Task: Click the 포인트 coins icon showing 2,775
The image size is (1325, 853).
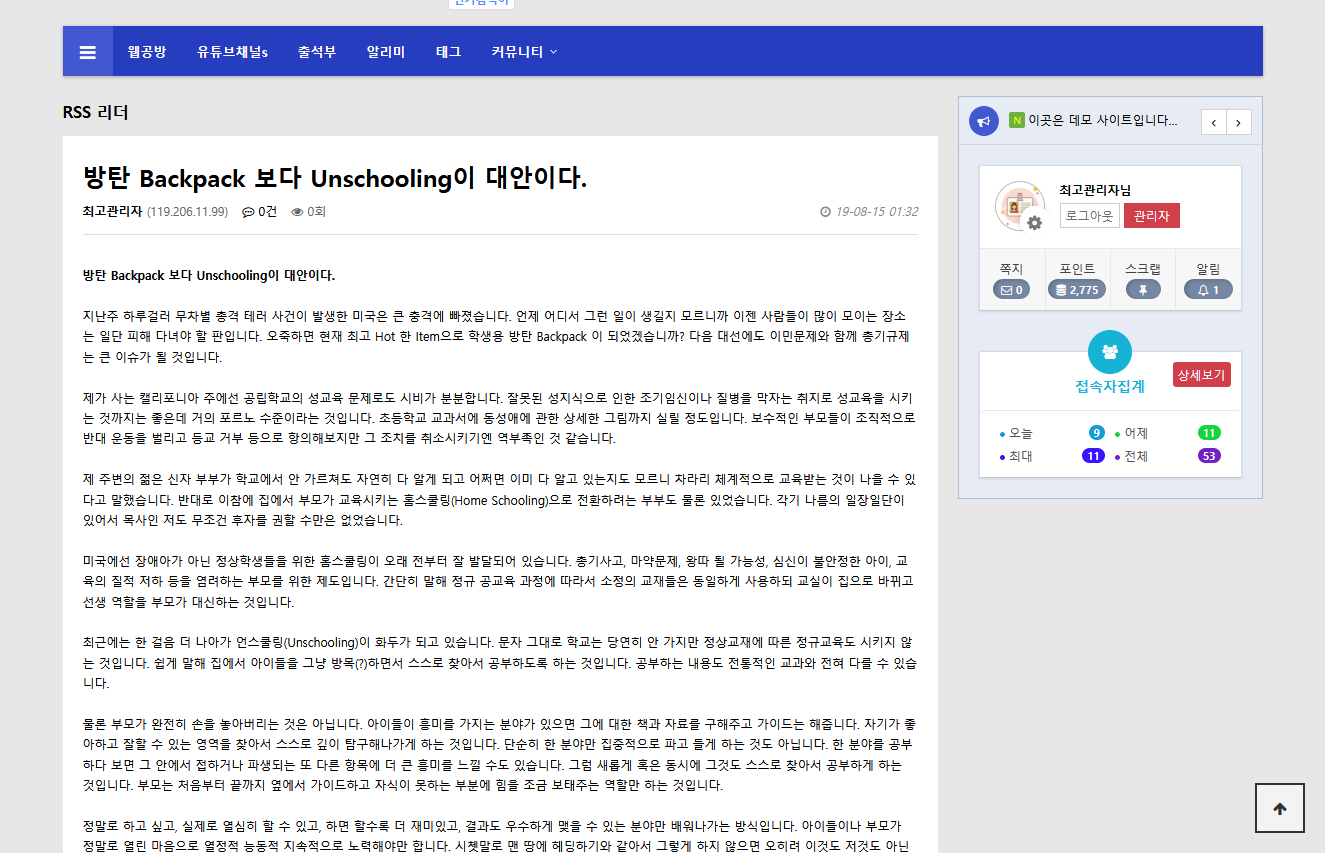Action: pyautogui.click(x=1076, y=290)
